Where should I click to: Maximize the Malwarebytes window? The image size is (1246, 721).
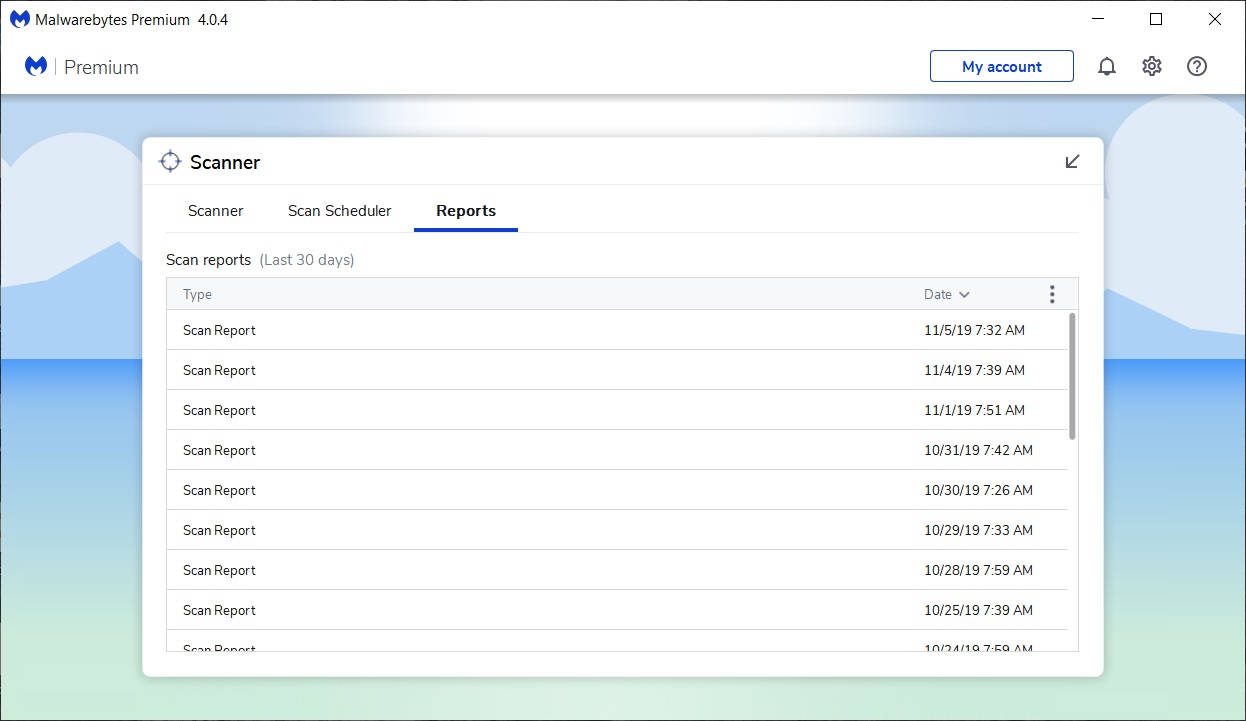tap(1156, 19)
